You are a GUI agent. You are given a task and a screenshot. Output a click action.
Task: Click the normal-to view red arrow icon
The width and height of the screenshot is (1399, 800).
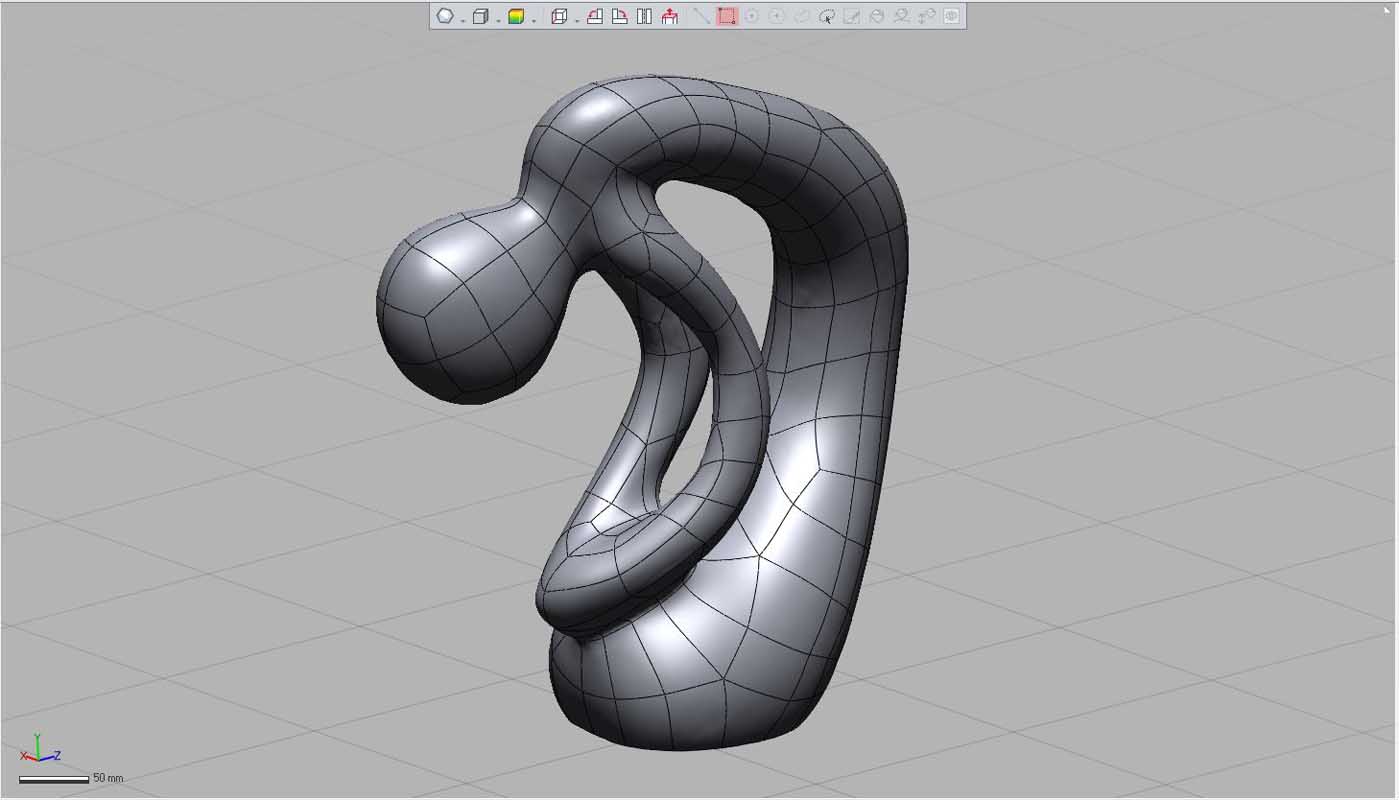[x=670, y=16]
